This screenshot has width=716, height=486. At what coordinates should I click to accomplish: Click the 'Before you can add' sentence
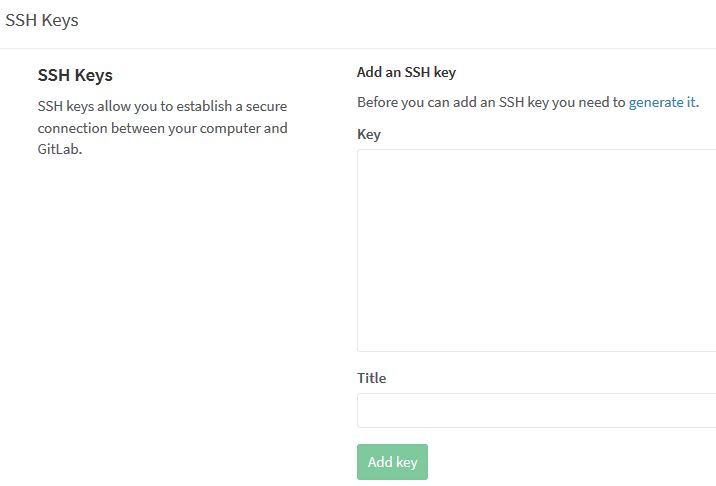[x=528, y=102]
